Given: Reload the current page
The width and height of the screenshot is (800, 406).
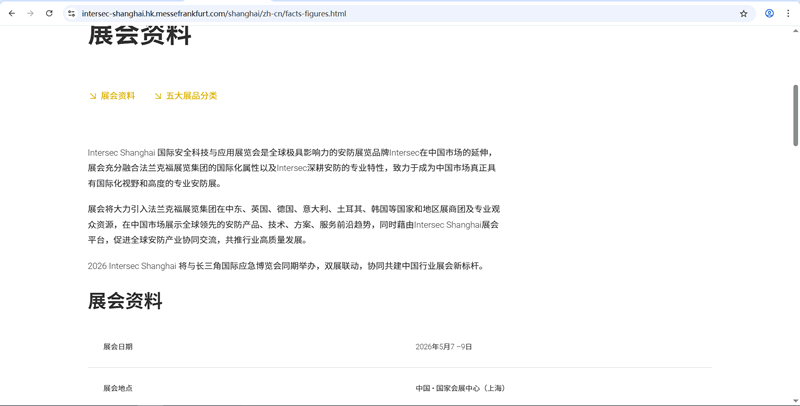Looking at the screenshot, I should click(49, 14).
